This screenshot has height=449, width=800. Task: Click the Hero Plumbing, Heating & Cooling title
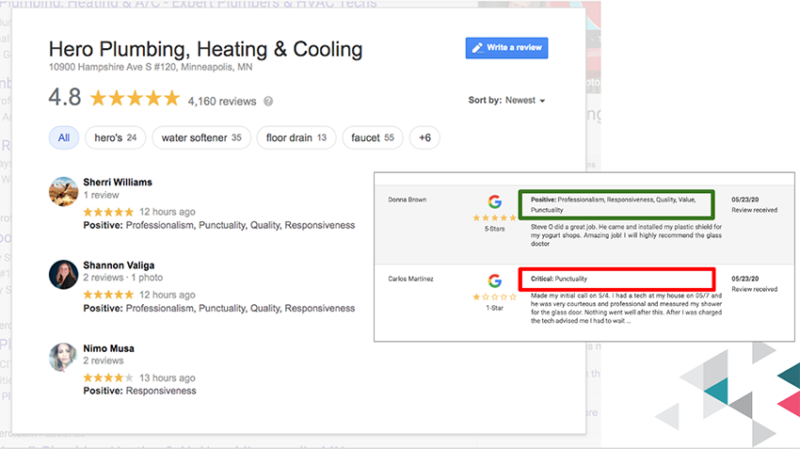tap(206, 49)
